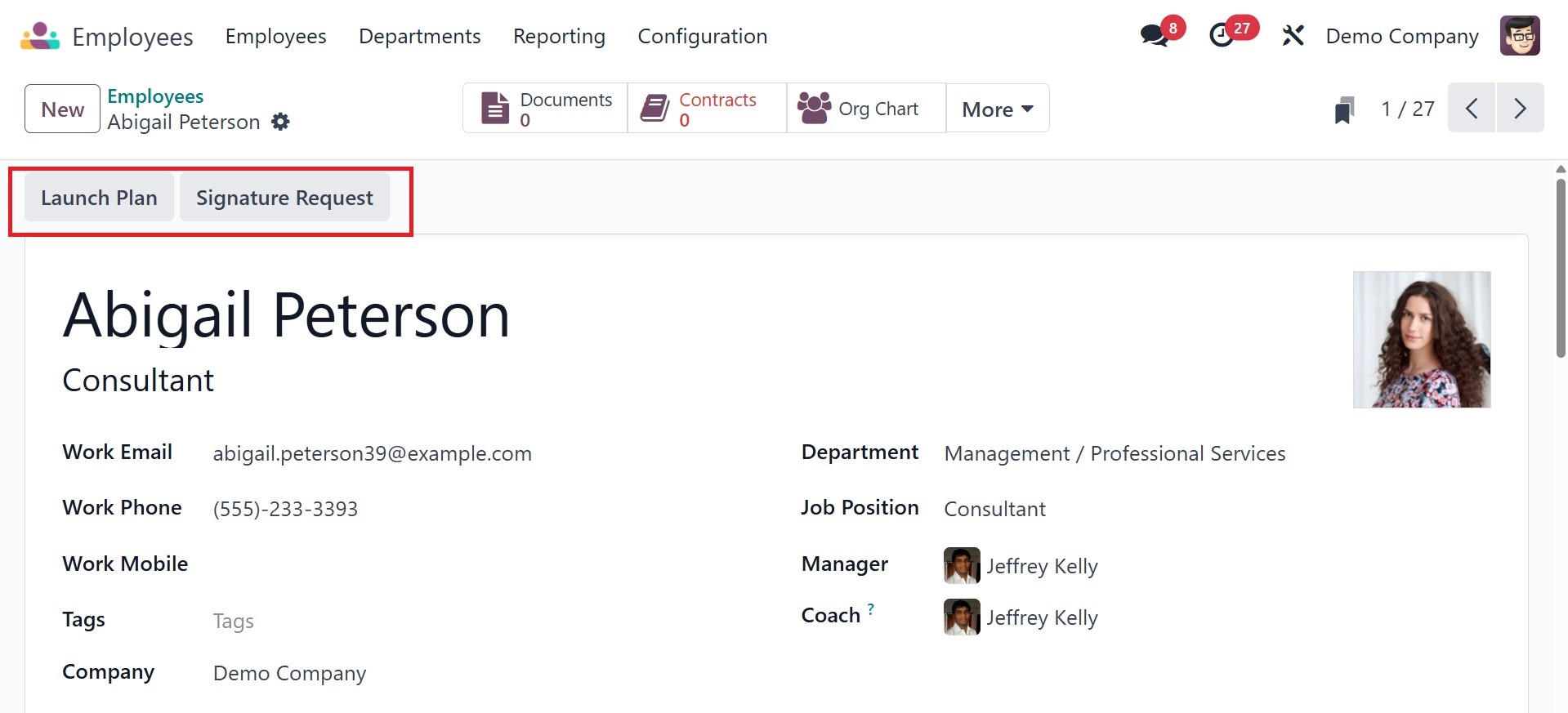Image resolution: width=1568 pixels, height=713 pixels.
Task: Open the gear actions menu beside Abigail Peterson
Action: click(x=280, y=123)
